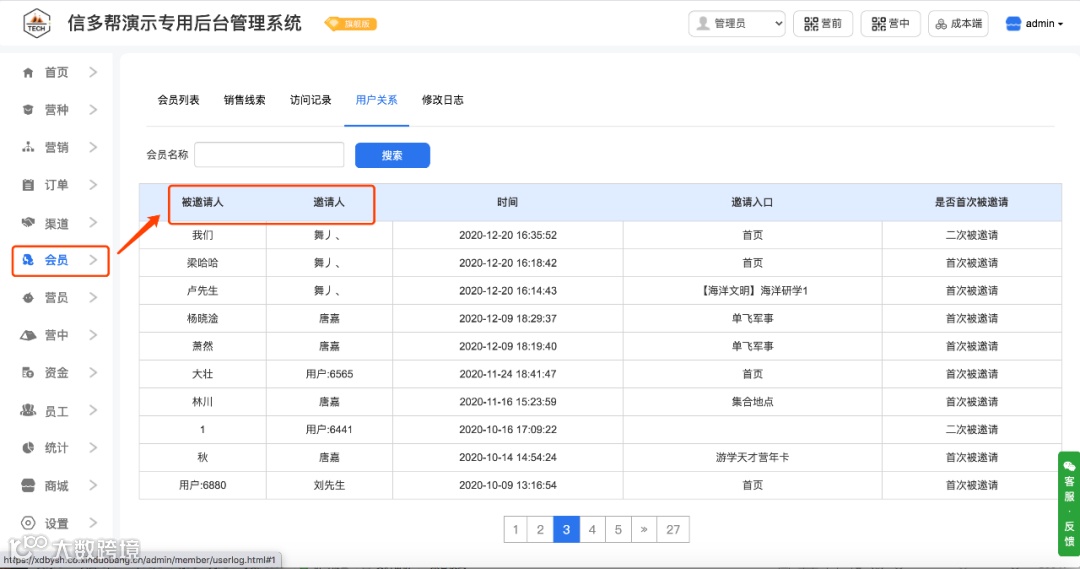Click the 旗舰版 badge
Screen dimensions: 1080x569
click(351, 23)
